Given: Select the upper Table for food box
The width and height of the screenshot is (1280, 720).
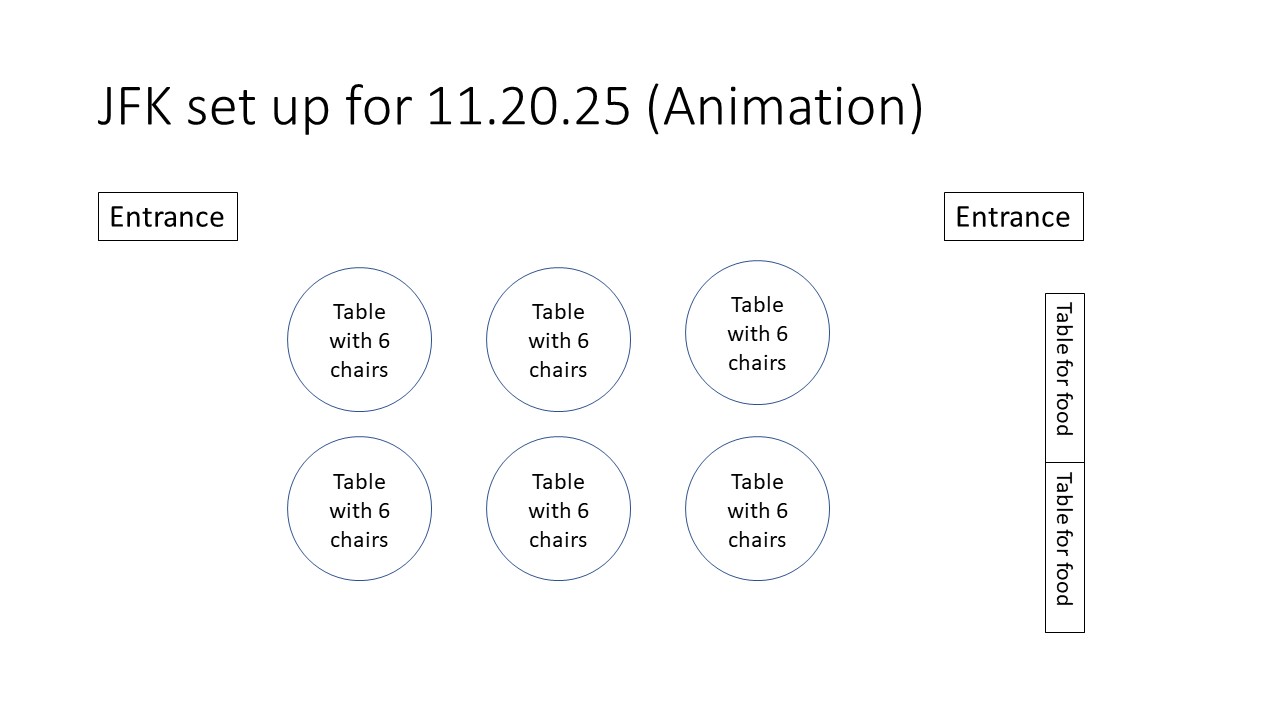Looking at the screenshot, I should (1064, 378).
